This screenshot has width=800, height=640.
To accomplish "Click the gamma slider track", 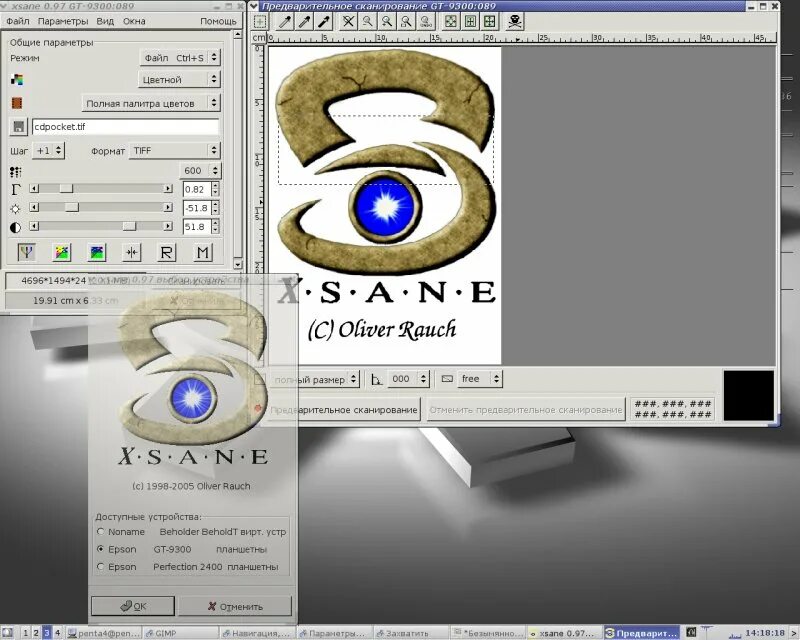I will (x=101, y=189).
